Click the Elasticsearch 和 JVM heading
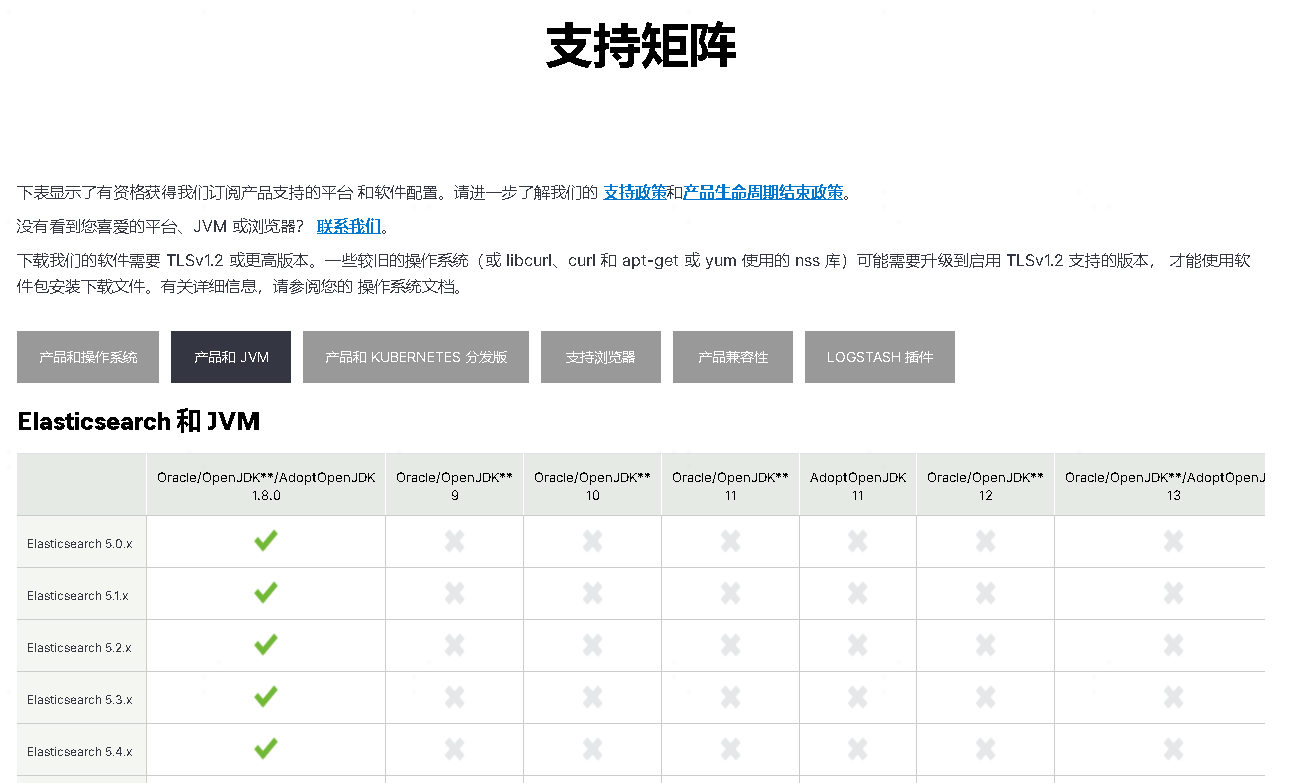The height and width of the screenshot is (783, 1298). (x=139, y=422)
